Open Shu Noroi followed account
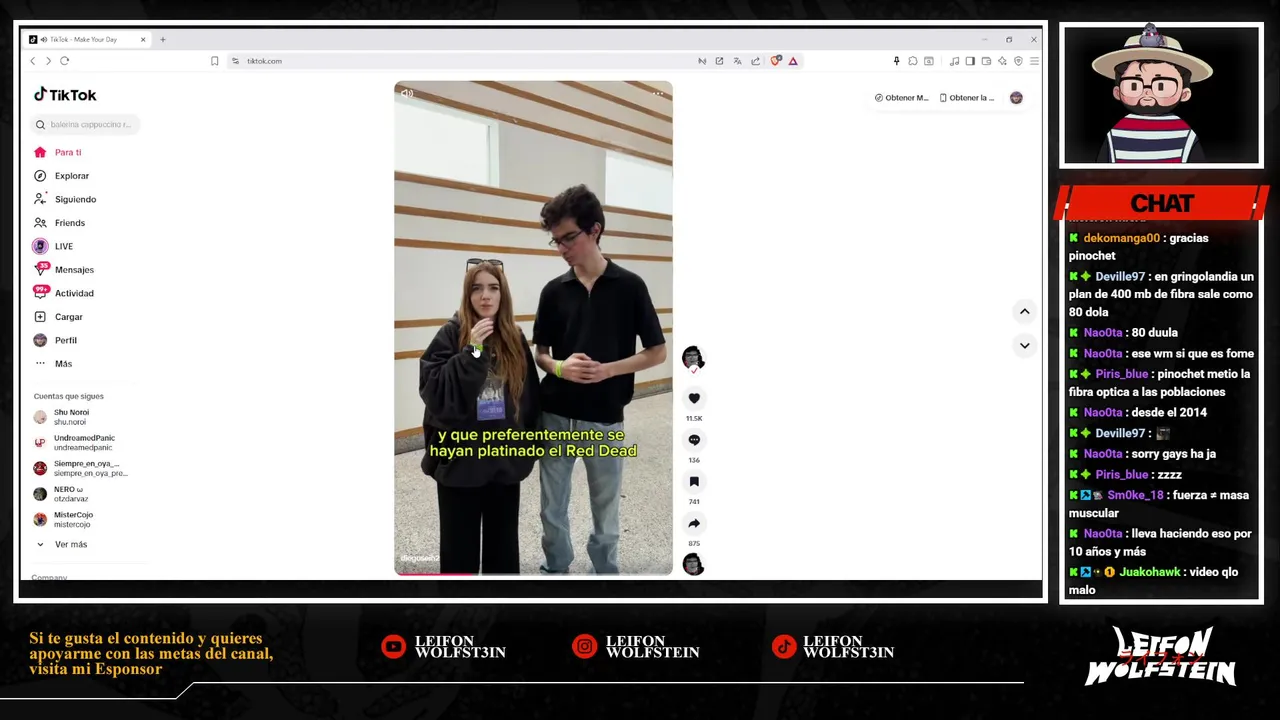Screen dimensions: 1280x720 click(x=62, y=417)
